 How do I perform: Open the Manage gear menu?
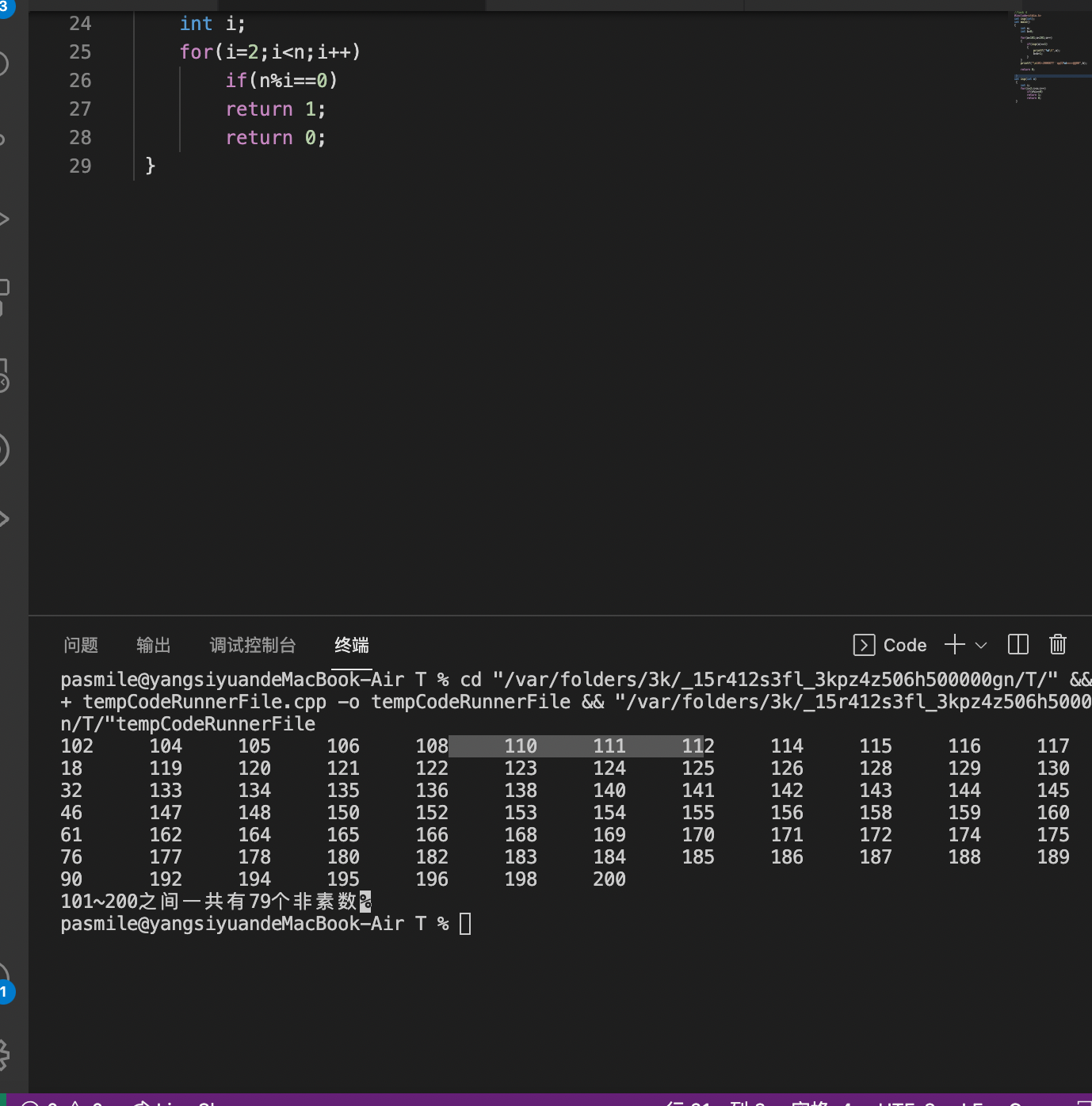click(4, 1054)
